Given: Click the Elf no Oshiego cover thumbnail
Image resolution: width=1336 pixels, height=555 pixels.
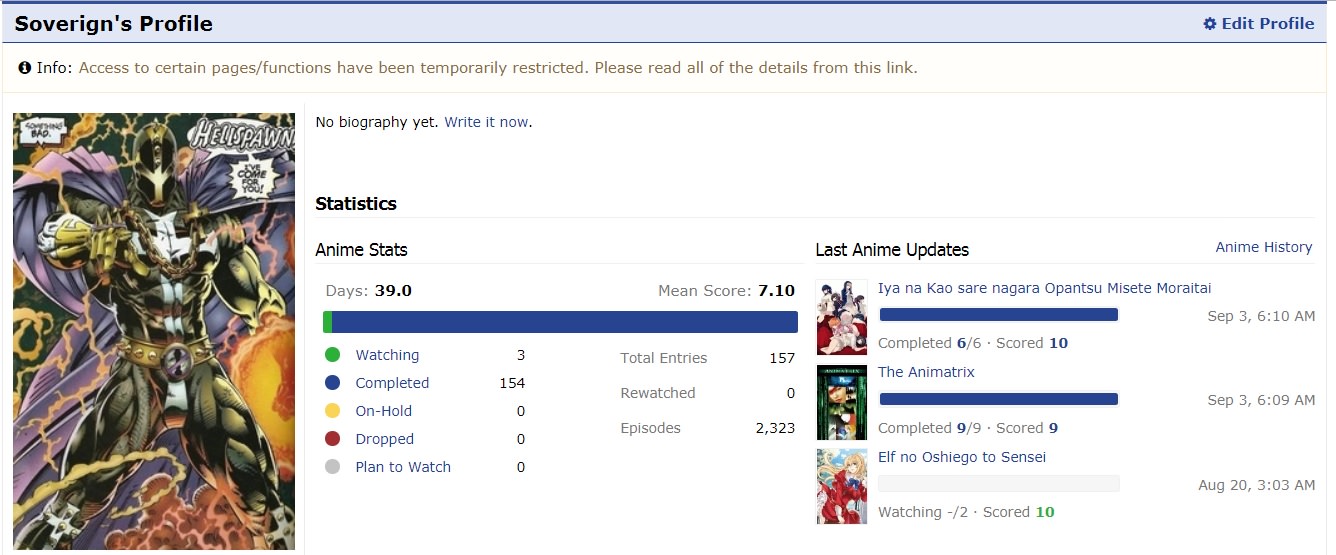Looking at the screenshot, I should (841, 487).
